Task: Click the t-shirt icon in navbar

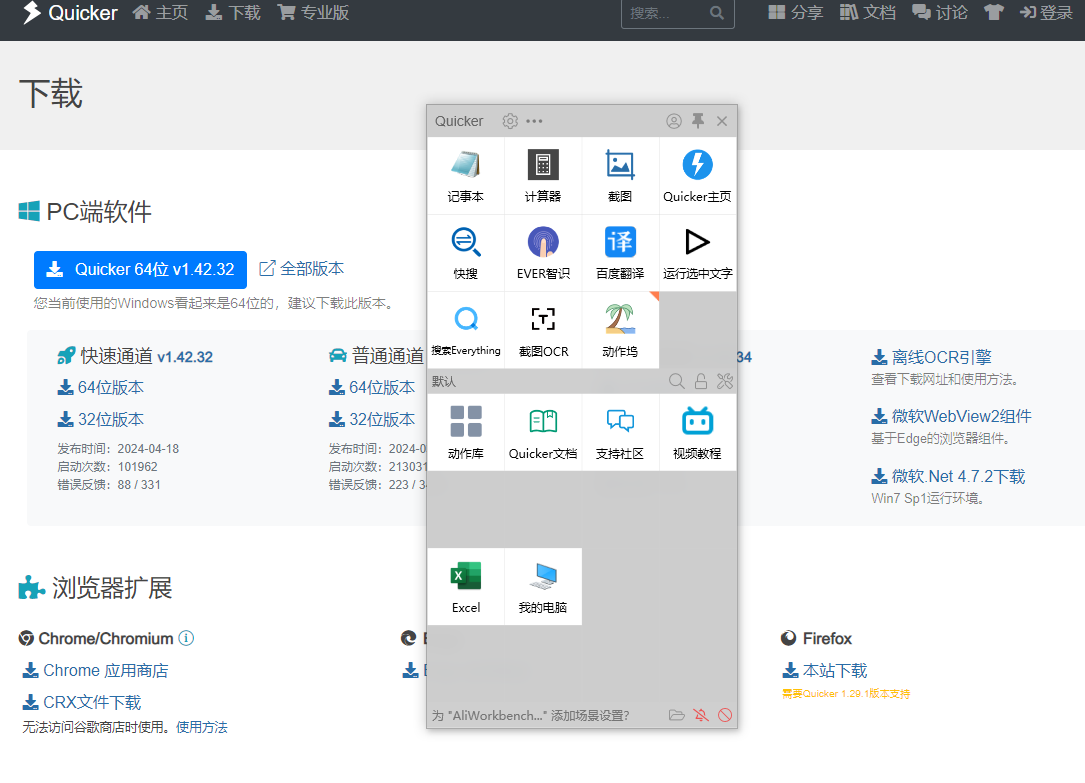Action: [x=994, y=12]
